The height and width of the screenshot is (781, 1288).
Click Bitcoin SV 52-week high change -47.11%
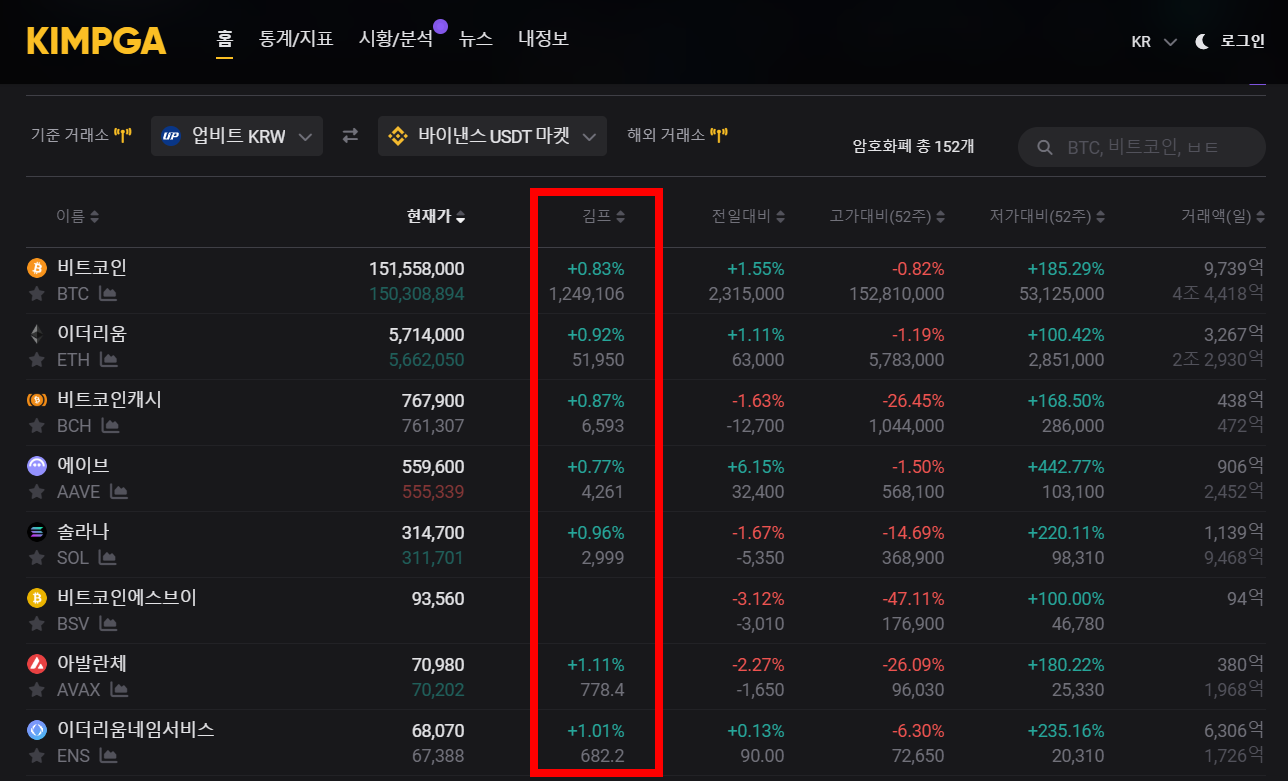[913, 599]
